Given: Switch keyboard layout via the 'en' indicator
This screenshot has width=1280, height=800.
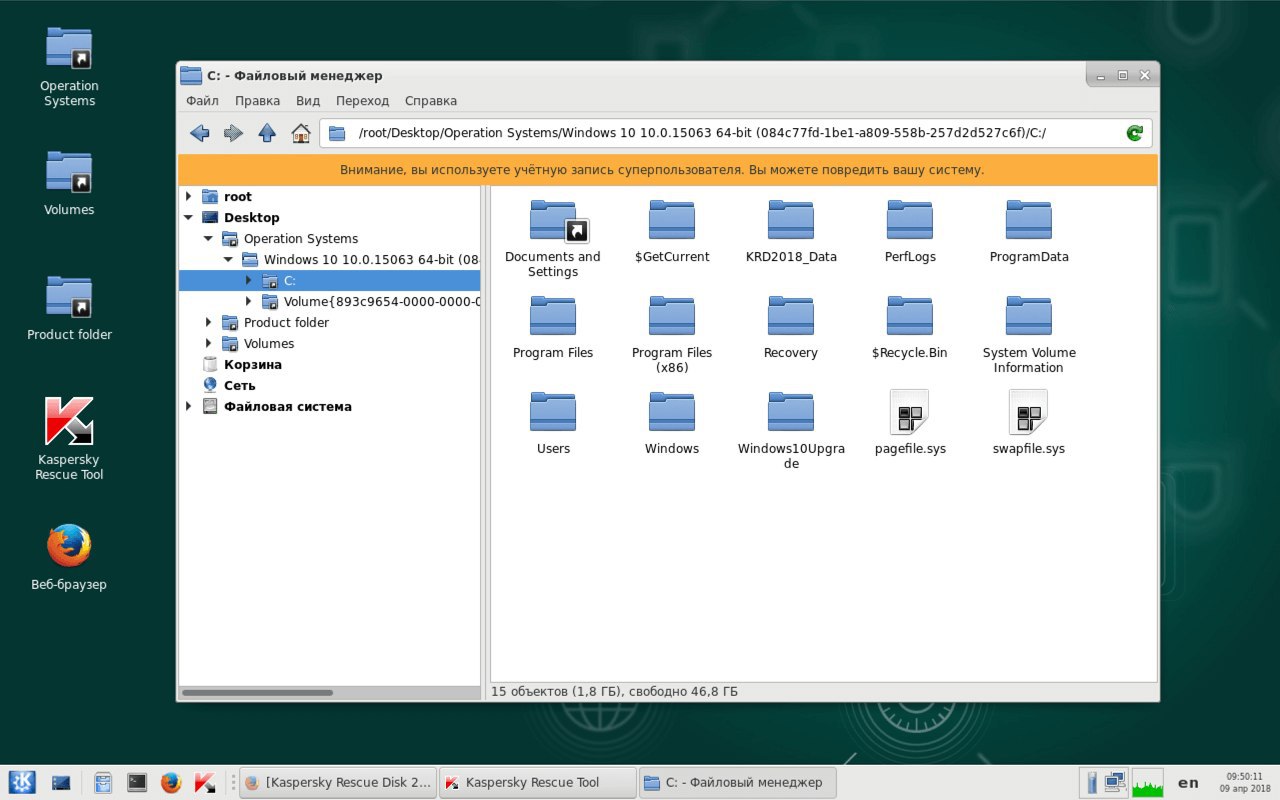Looking at the screenshot, I should pos(1188,782).
